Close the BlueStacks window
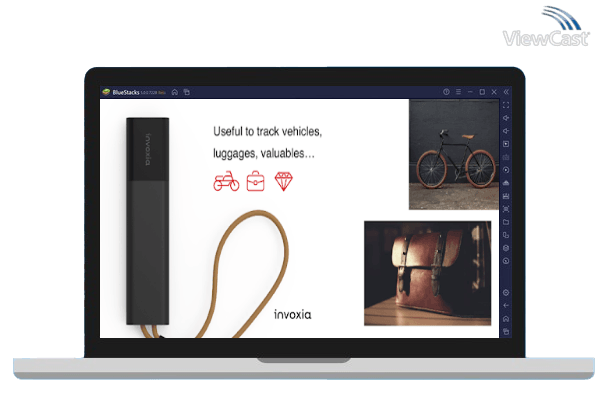 pos(494,92)
